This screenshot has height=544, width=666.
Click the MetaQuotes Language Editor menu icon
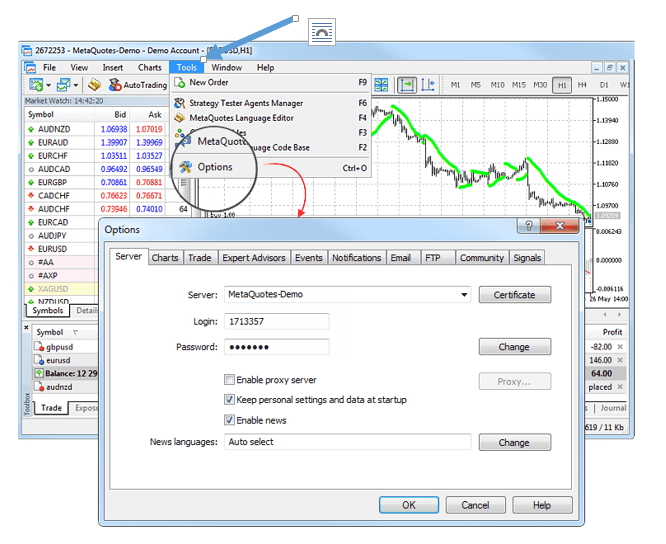(180, 118)
